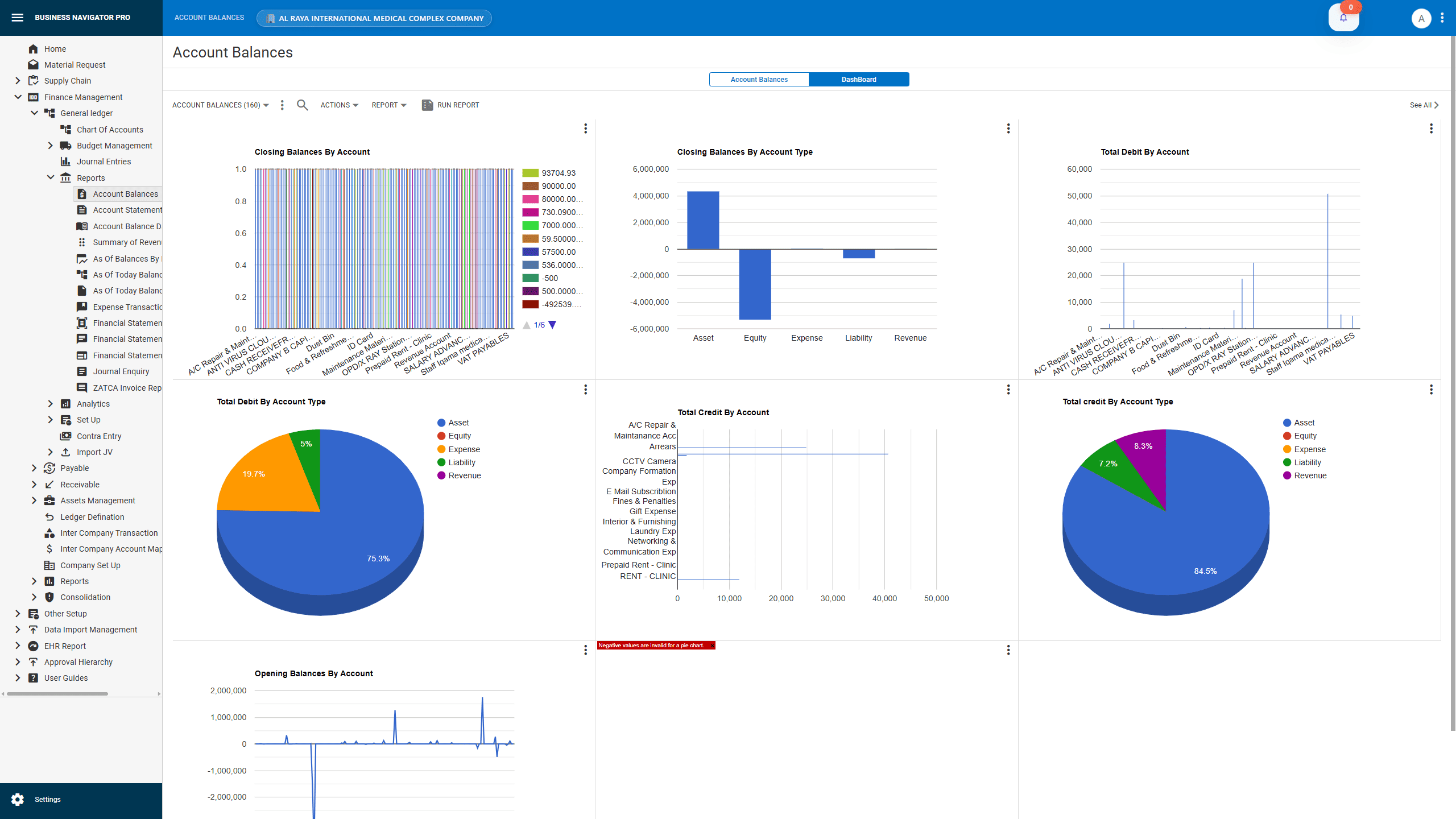Click the notification bell
This screenshot has height=819, width=1456.
coord(1343,17)
